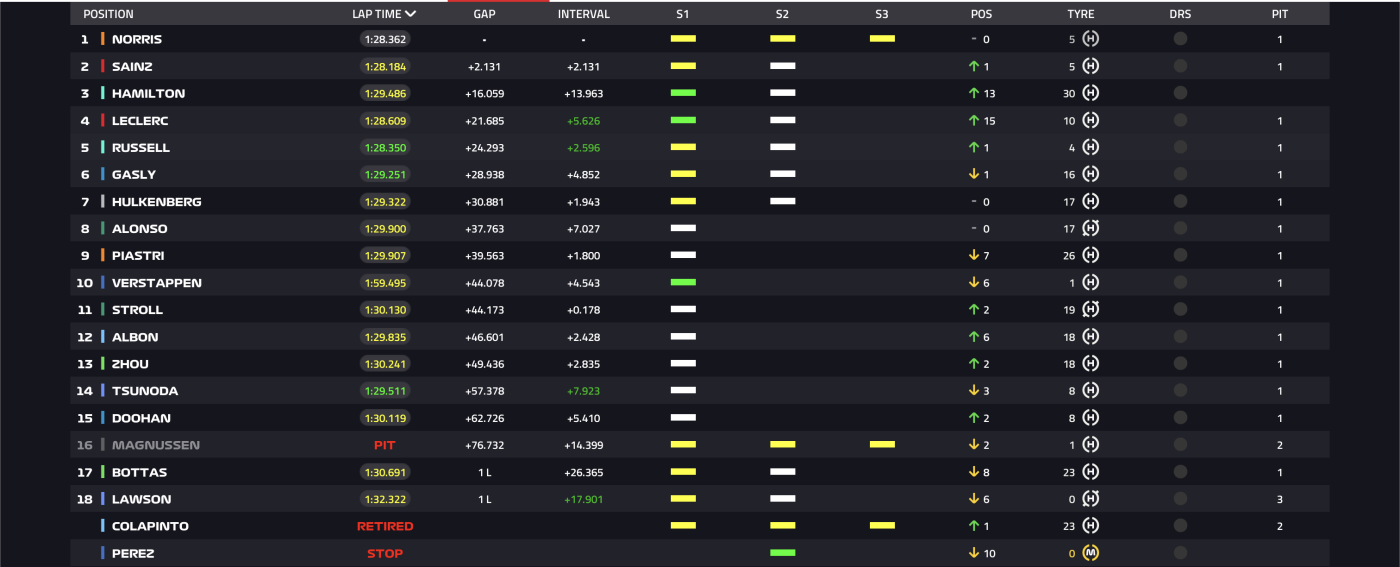Click driver name COLAPINTO

tap(150, 525)
